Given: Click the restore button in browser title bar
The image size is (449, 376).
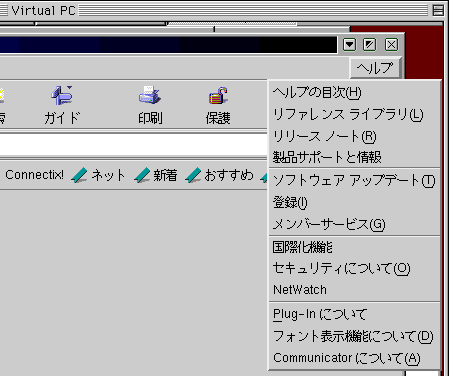Looking at the screenshot, I should [370, 44].
